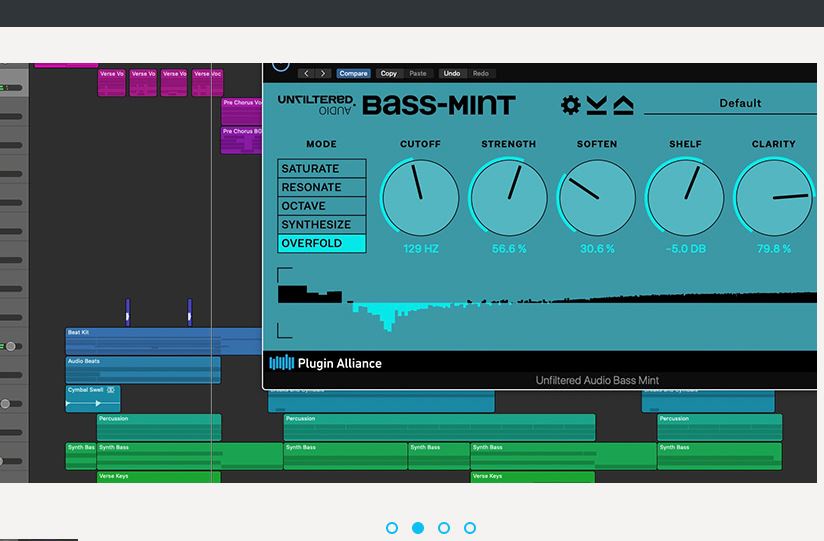Click the SOFTEN knob
Viewport: 824px width, 541px height.
[596, 198]
